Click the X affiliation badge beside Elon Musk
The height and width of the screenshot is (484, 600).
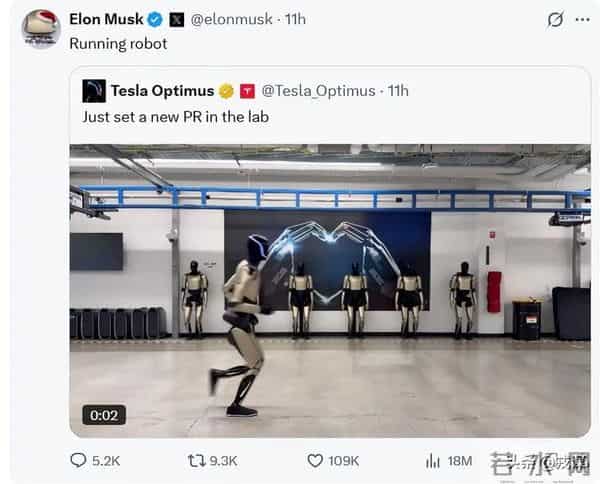pyautogui.click(x=176, y=19)
